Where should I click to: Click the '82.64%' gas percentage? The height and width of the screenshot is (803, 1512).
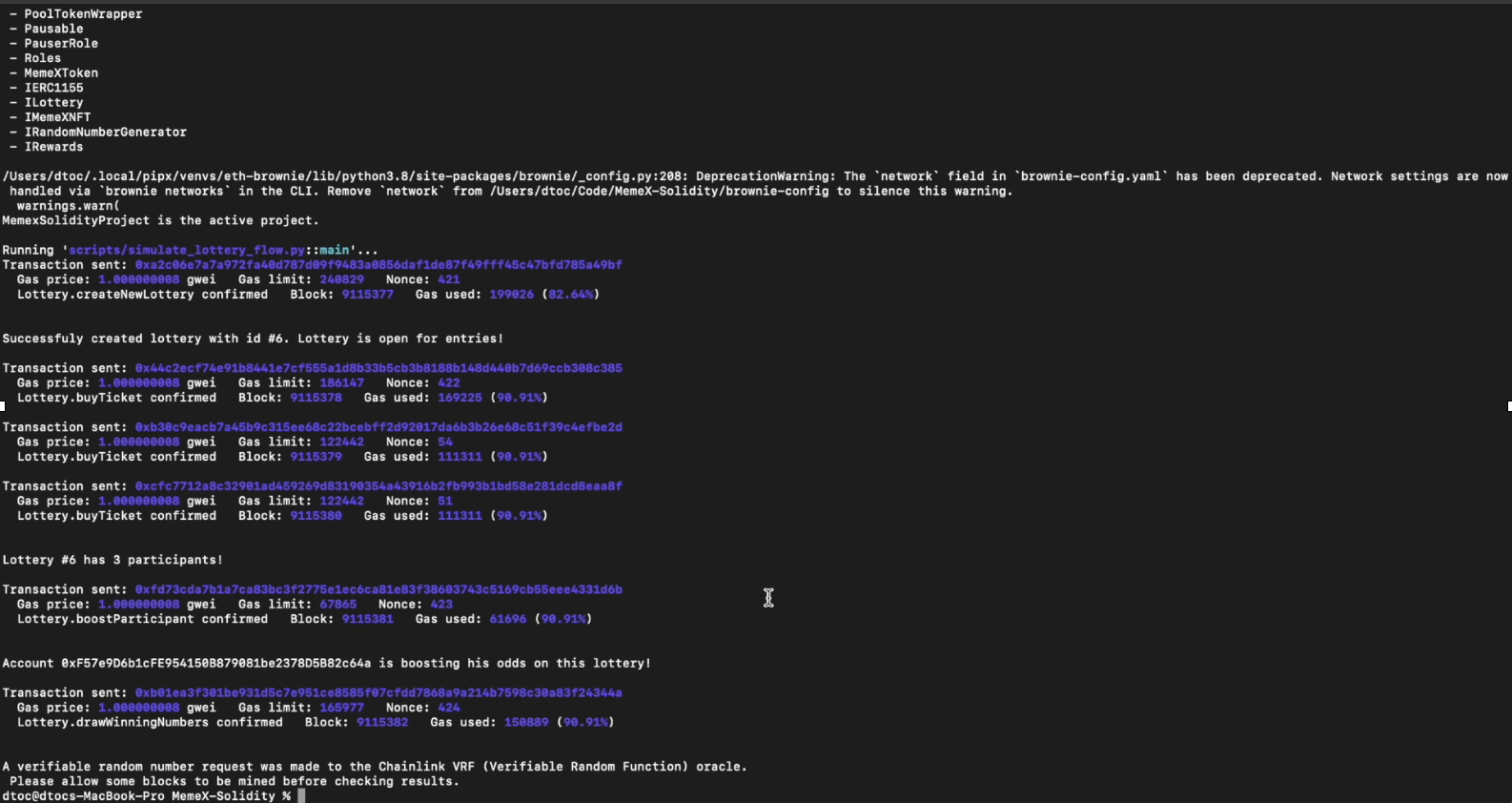coord(571,295)
